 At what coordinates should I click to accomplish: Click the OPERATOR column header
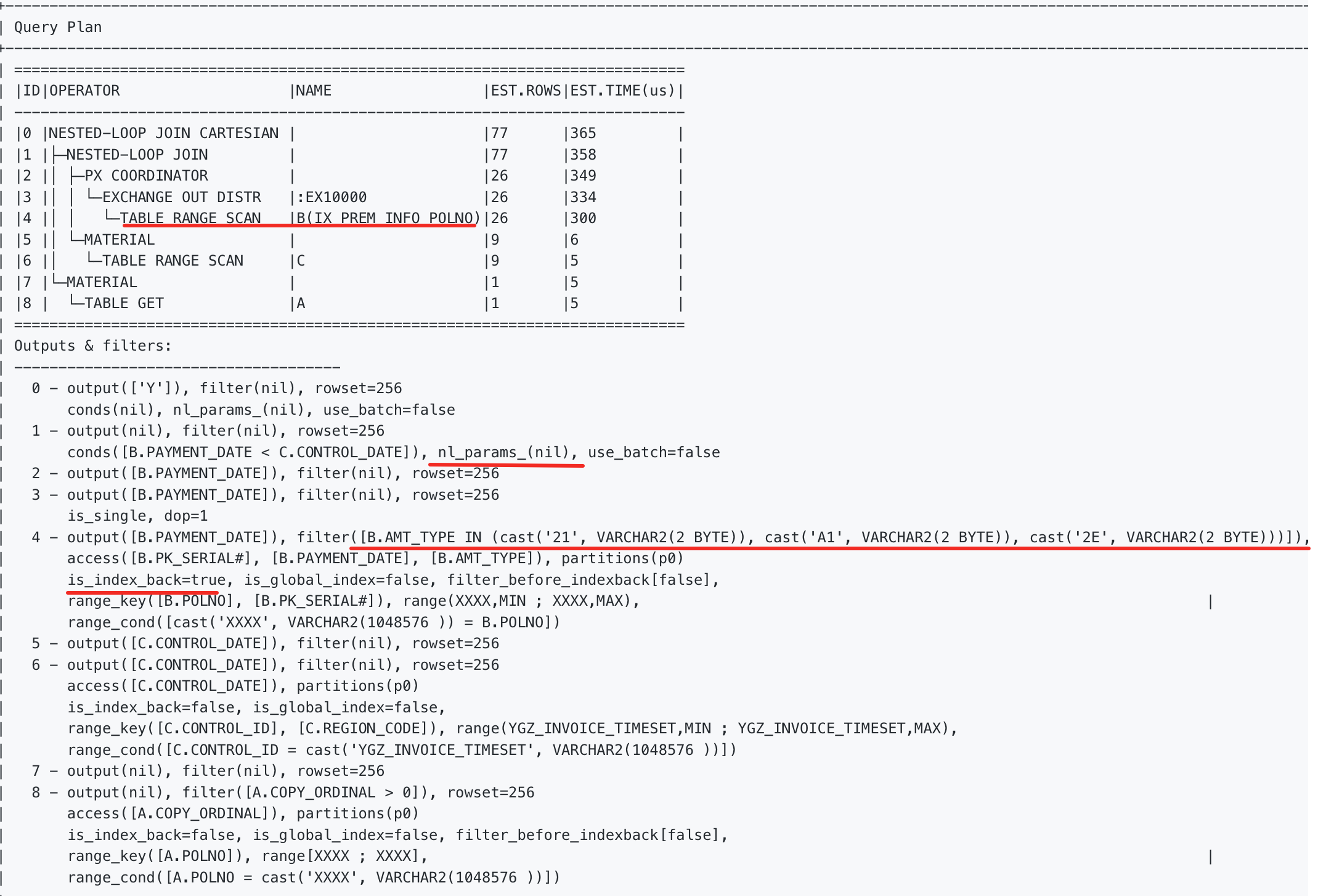pyautogui.click(x=84, y=91)
